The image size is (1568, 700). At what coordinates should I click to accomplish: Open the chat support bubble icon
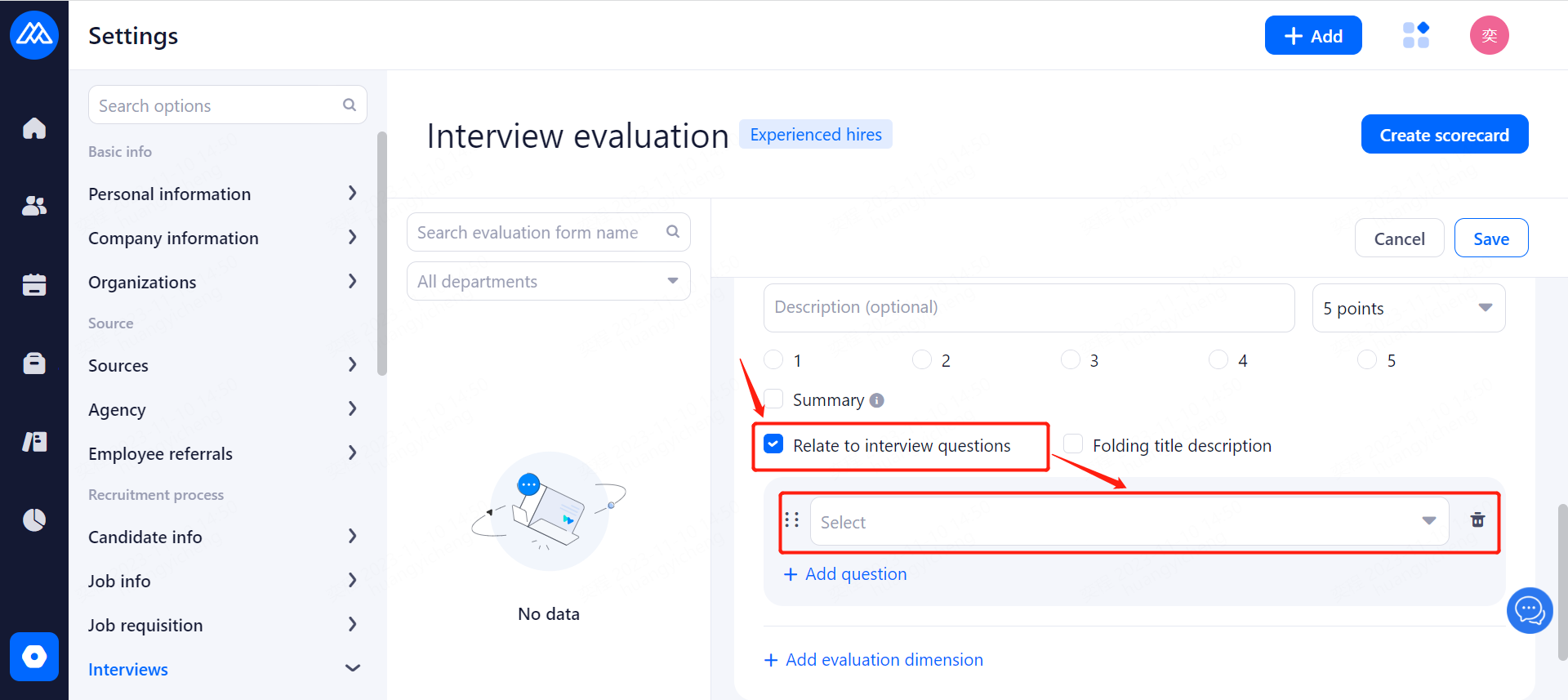1529,610
